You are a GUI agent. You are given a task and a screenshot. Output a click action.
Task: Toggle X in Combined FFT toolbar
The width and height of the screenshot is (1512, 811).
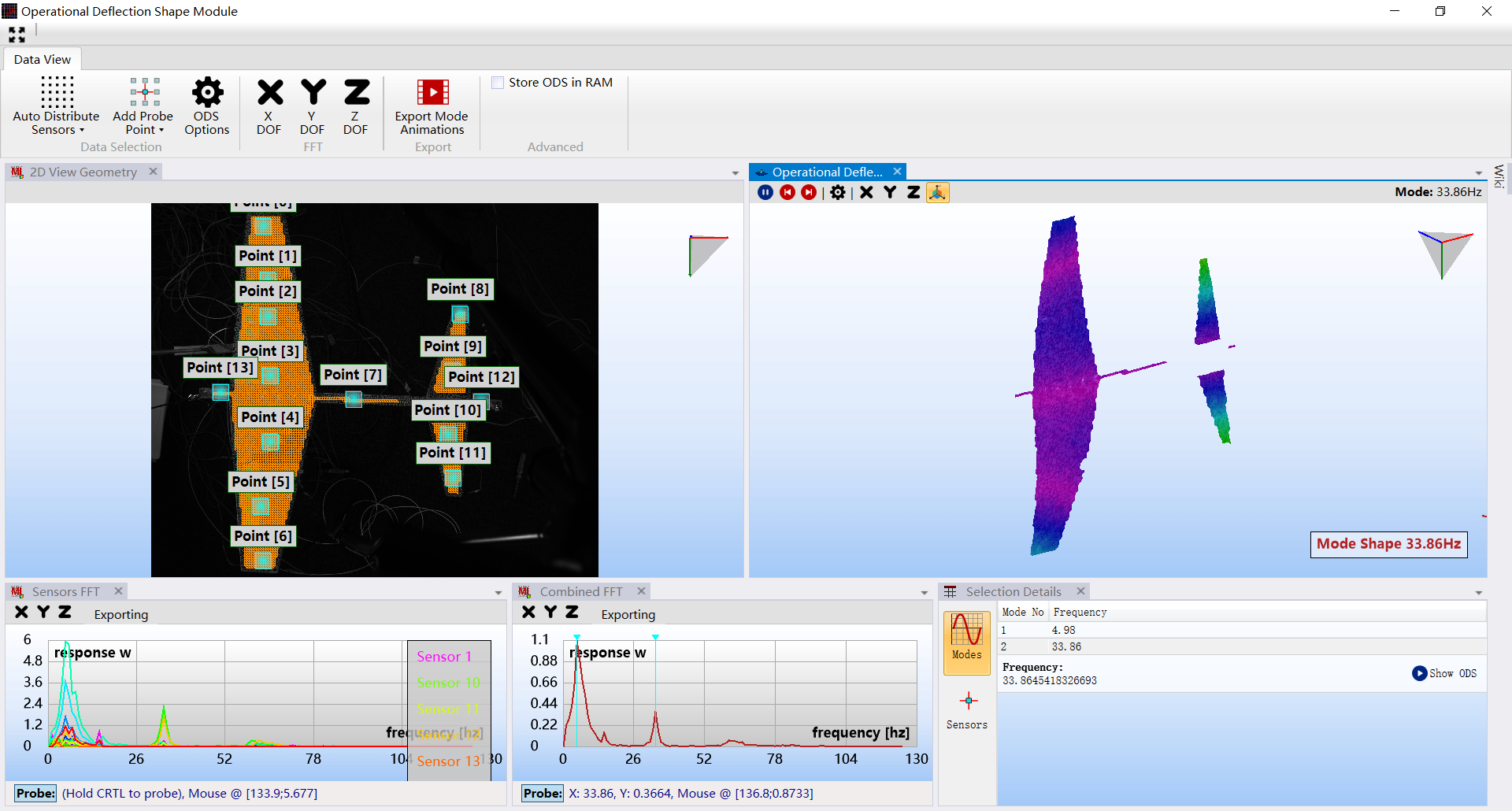click(528, 612)
